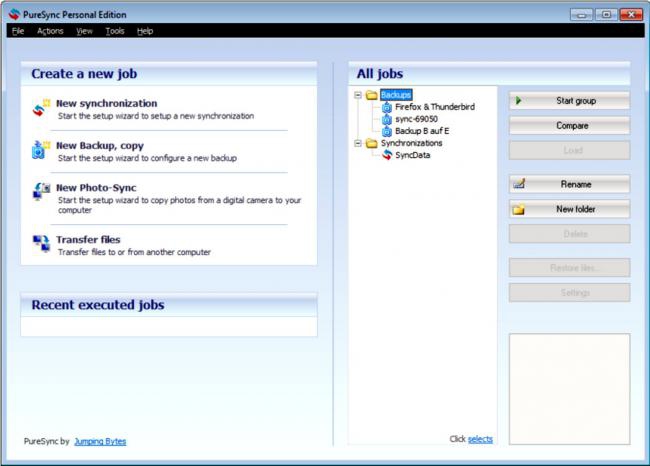650x466 pixels.
Task: Click the Transfer files icon
Action: click(x=41, y=243)
